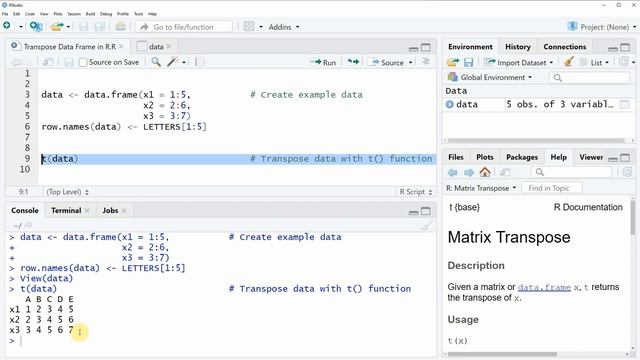Open the File menu
The image size is (640, 360).
5,14
